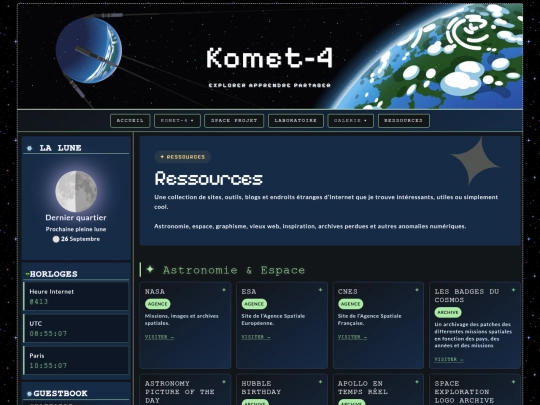The width and height of the screenshot is (540, 405).
Task: Open the Laboratoire navigation item
Action: pos(295,121)
